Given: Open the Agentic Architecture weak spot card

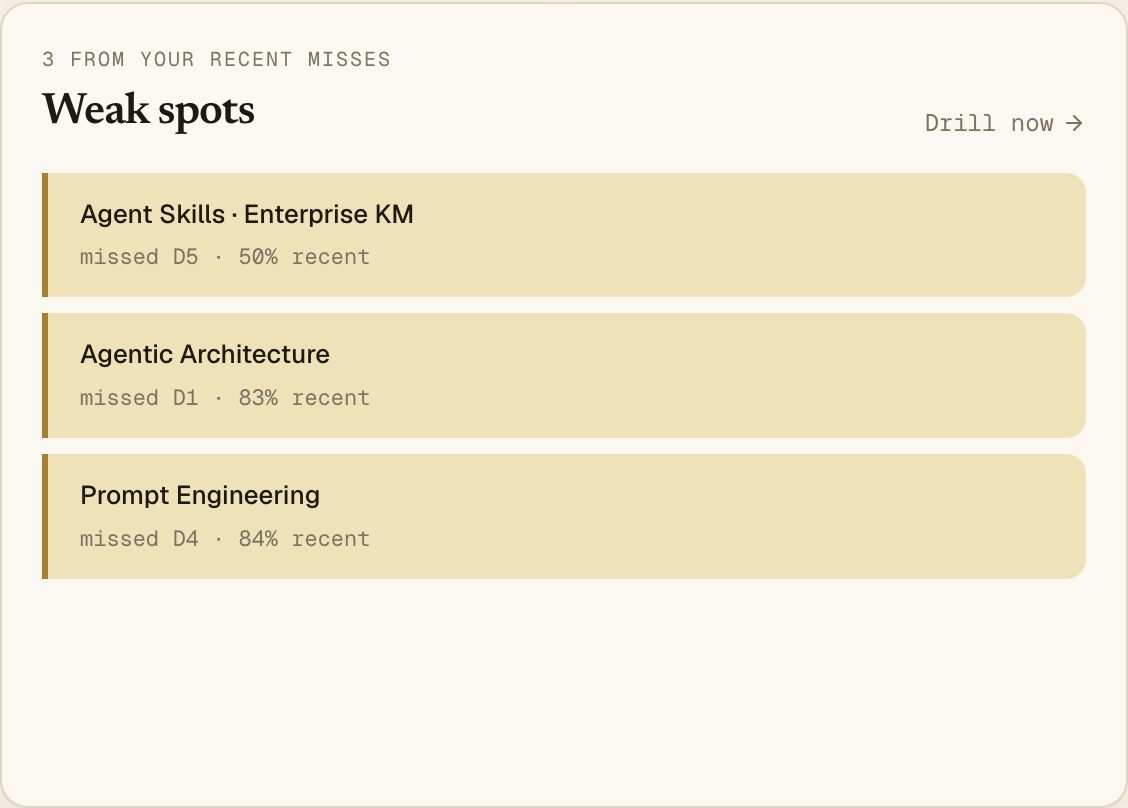Looking at the screenshot, I should 564,375.
